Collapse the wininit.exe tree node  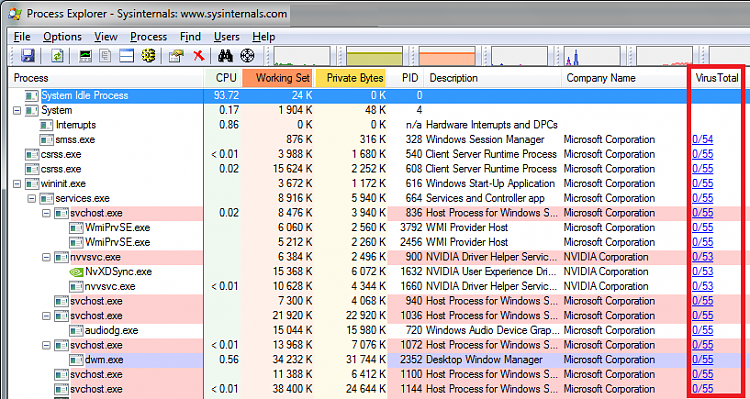(17, 184)
